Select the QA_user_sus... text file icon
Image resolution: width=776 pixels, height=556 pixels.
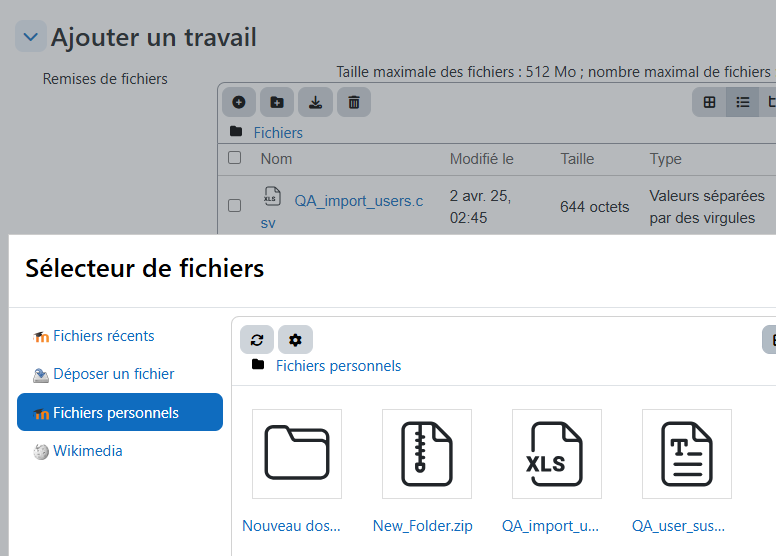[687, 454]
